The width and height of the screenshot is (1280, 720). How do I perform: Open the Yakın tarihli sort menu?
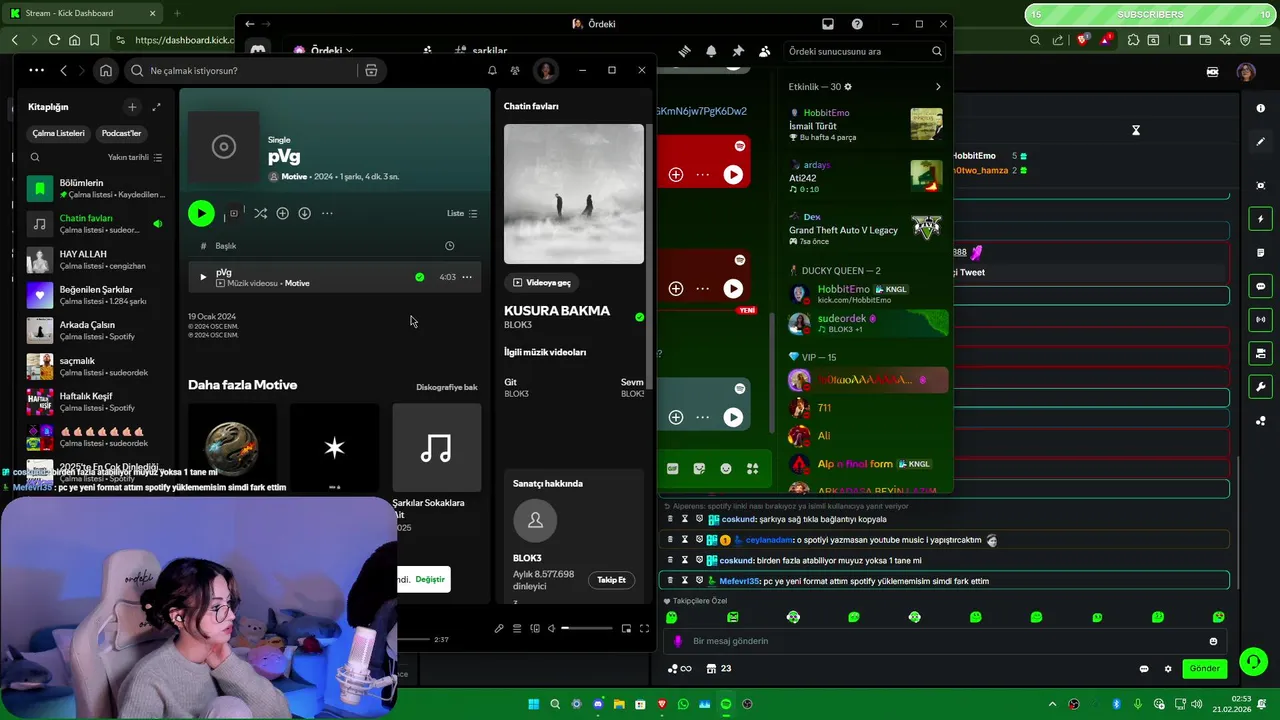[135, 157]
